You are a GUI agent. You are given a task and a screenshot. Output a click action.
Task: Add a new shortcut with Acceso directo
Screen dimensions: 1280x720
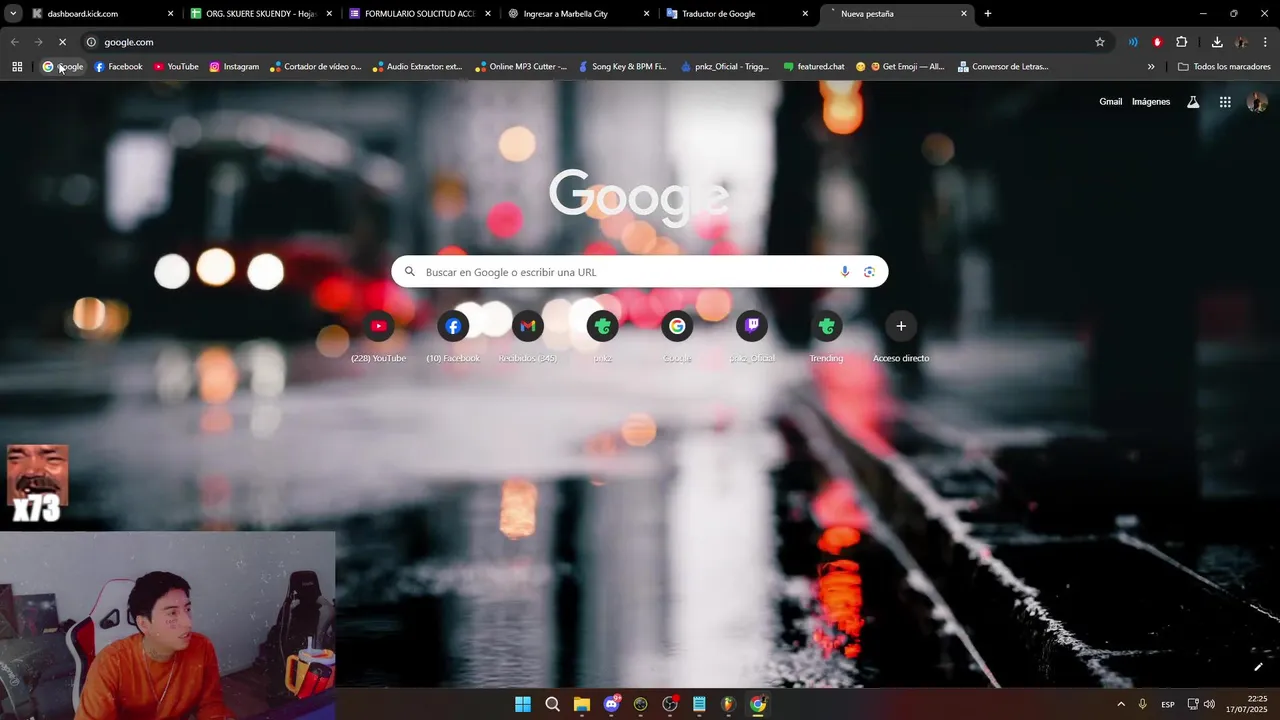click(x=901, y=336)
